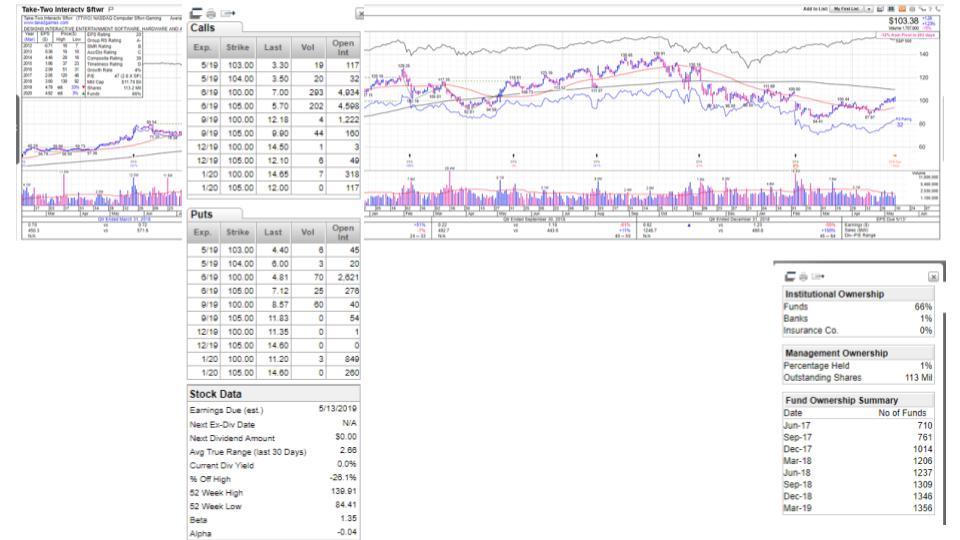Click the 52 Week Low value 84.41
Image resolution: width=960 pixels, height=540 pixels.
click(x=346, y=504)
